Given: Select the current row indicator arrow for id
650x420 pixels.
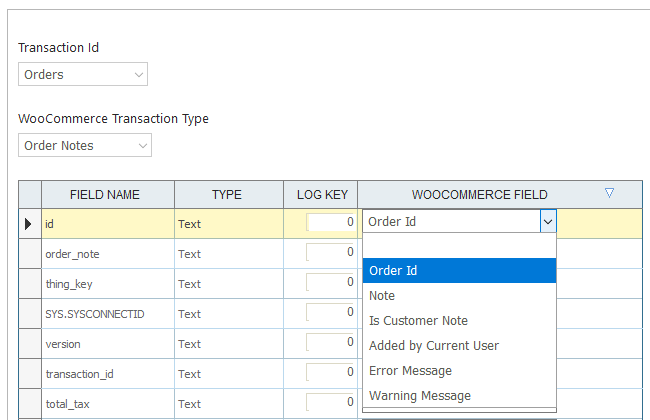Looking at the screenshot, I should [28, 224].
